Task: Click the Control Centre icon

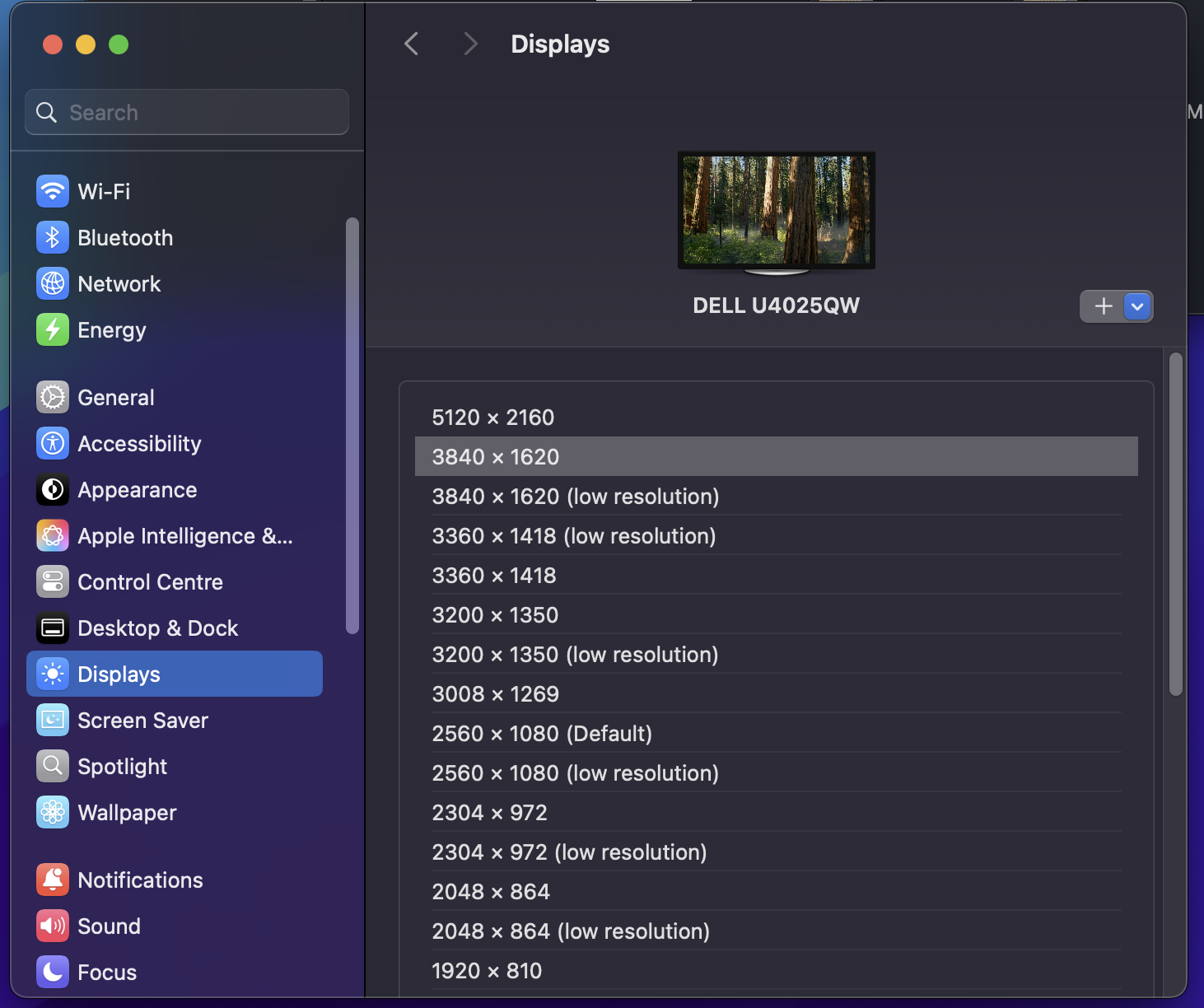Action: coord(53,582)
